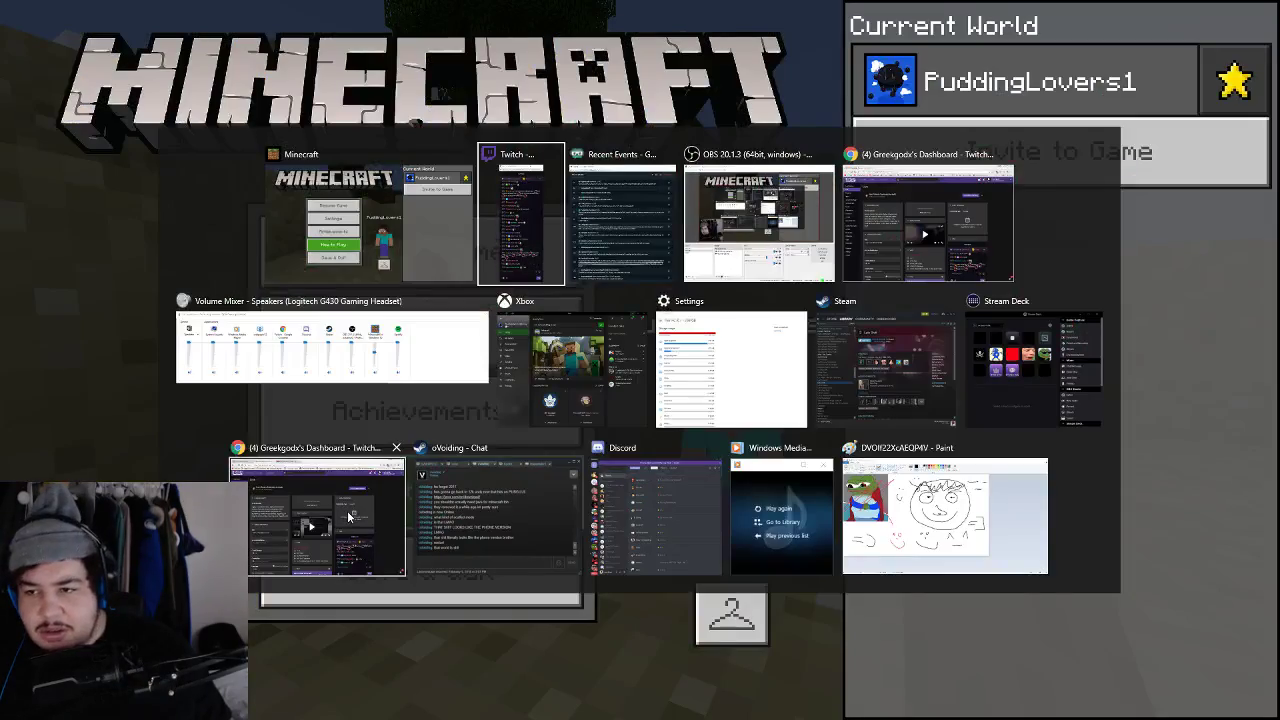Click the Minecraft app icon in the switcher
The width and height of the screenshot is (1280, 720).
(273, 154)
